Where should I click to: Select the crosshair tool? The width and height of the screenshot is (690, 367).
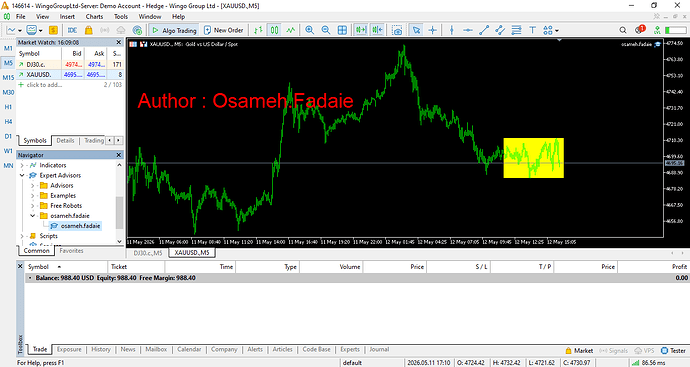[x=433, y=30]
